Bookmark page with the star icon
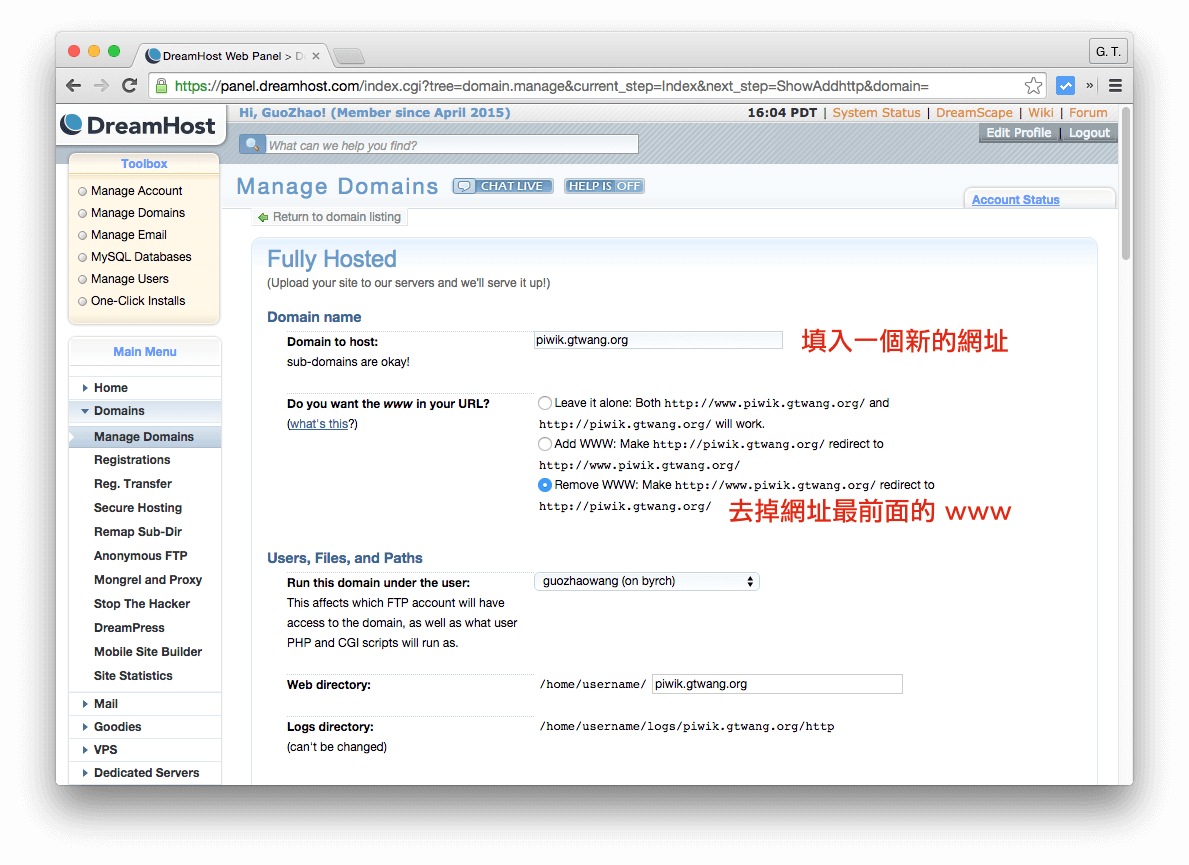Image resolution: width=1189 pixels, height=865 pixels. click(1033, 86)
